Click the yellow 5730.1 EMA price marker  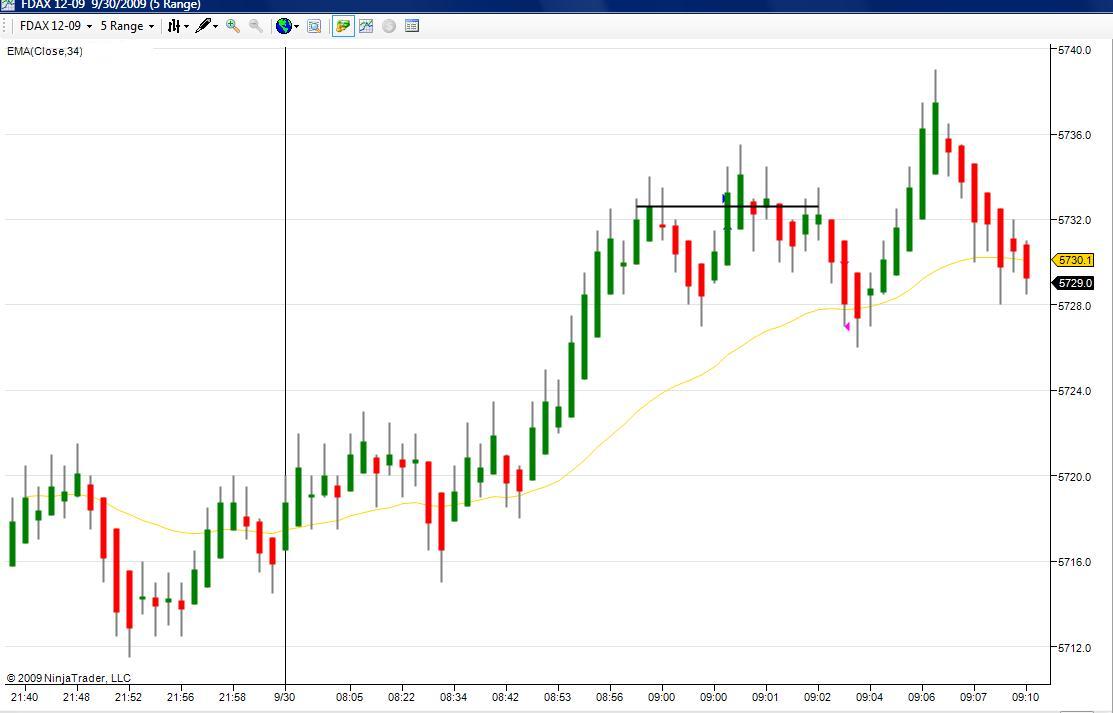coord(1073,260)
